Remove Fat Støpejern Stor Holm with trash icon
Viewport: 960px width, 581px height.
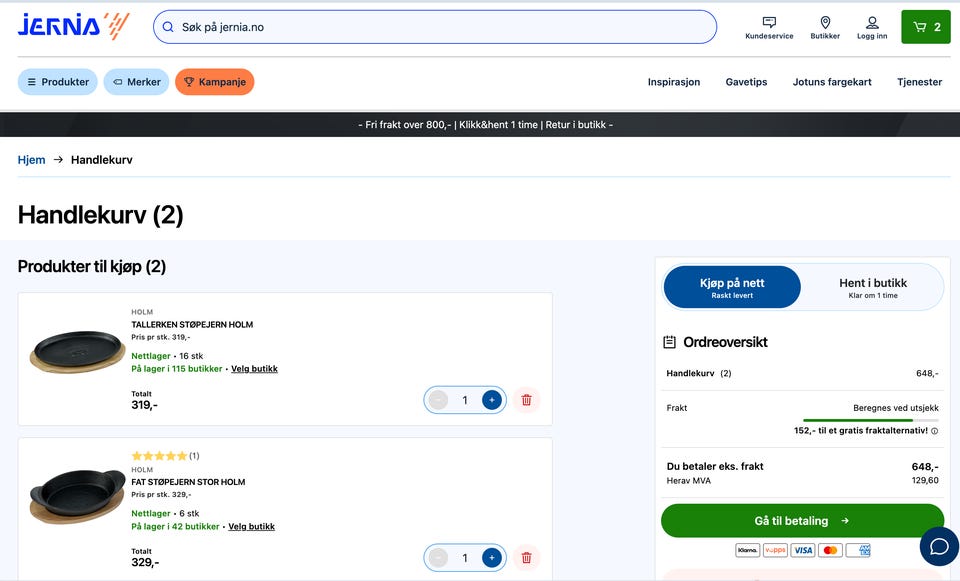pos(527,558)
